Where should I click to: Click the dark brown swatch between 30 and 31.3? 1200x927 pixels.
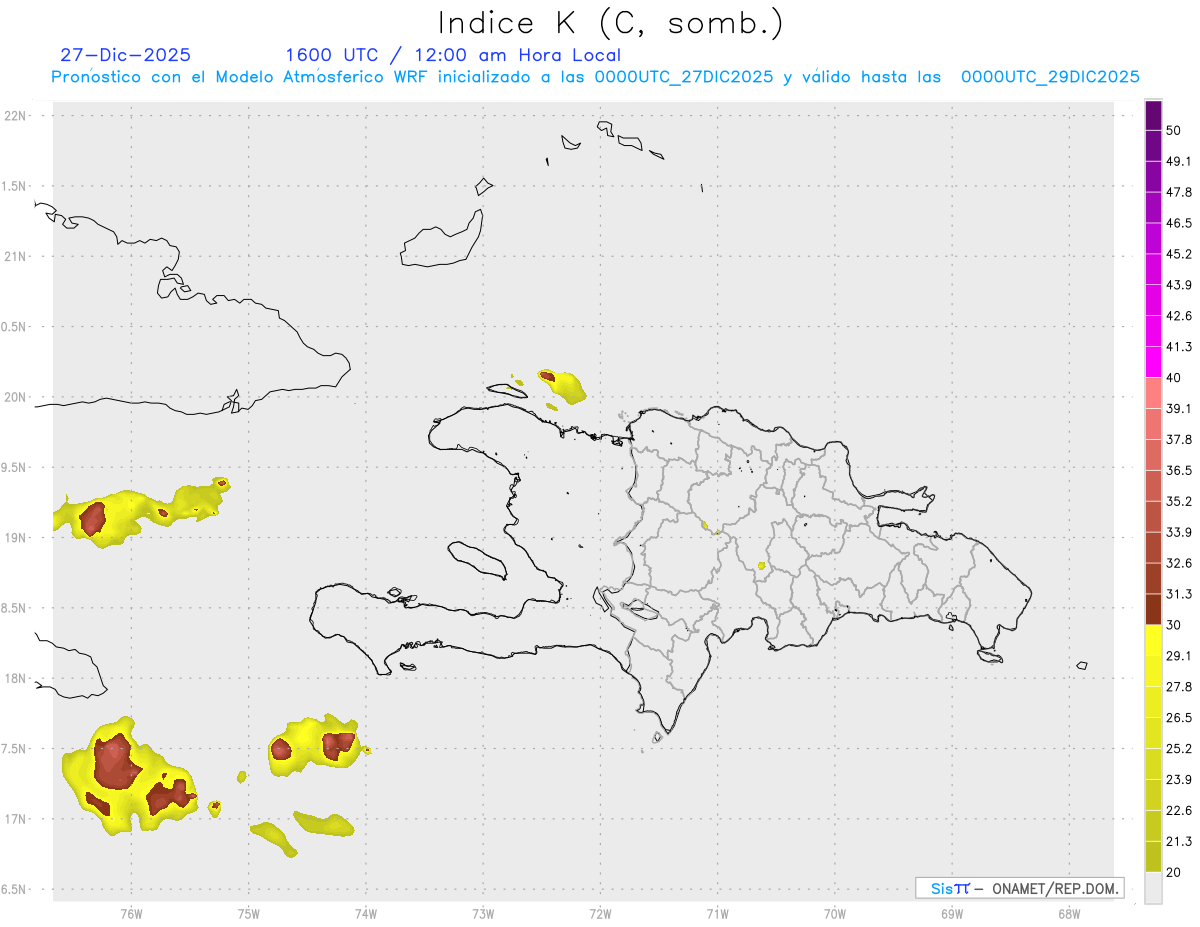(1153, 609)
